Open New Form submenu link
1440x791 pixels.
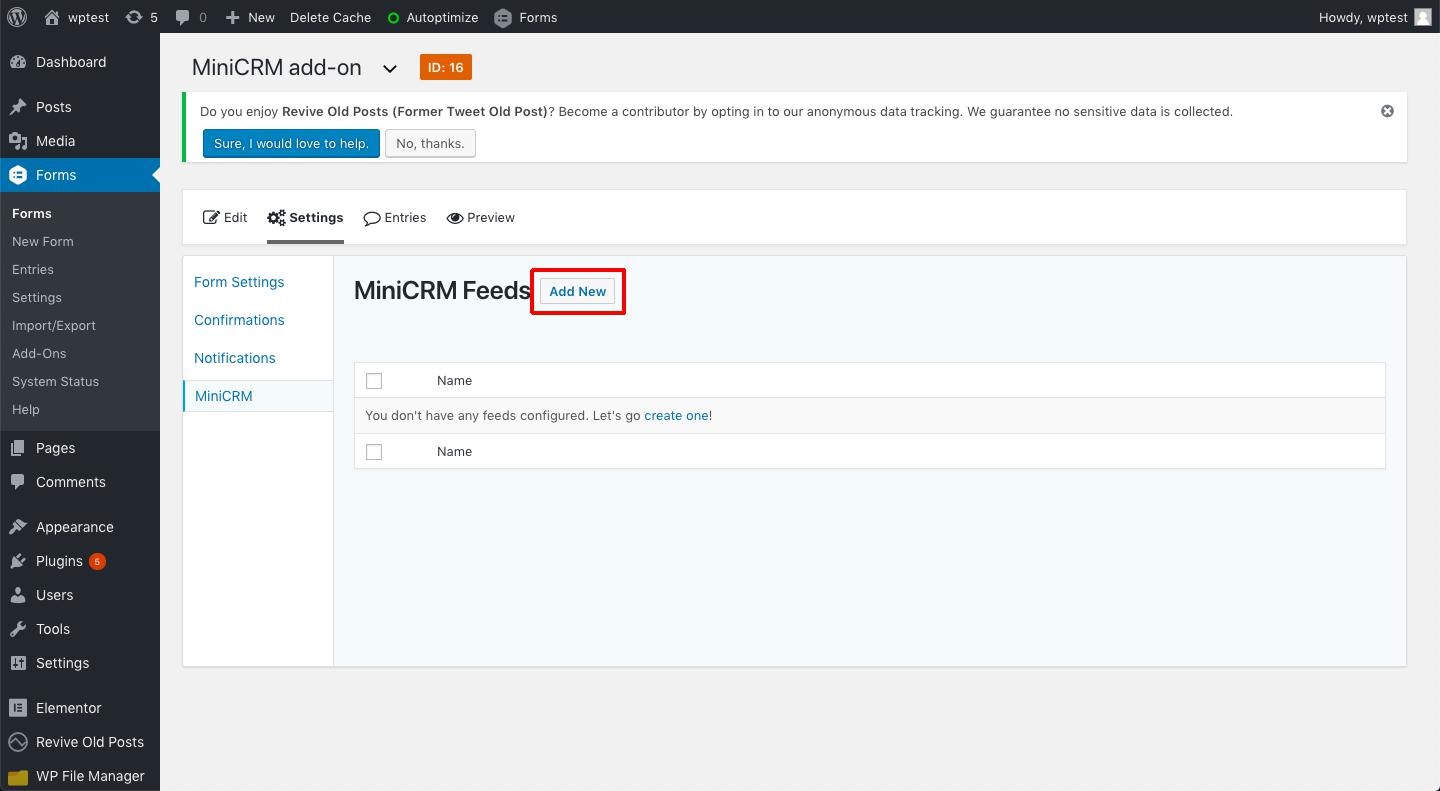[43, 241]
